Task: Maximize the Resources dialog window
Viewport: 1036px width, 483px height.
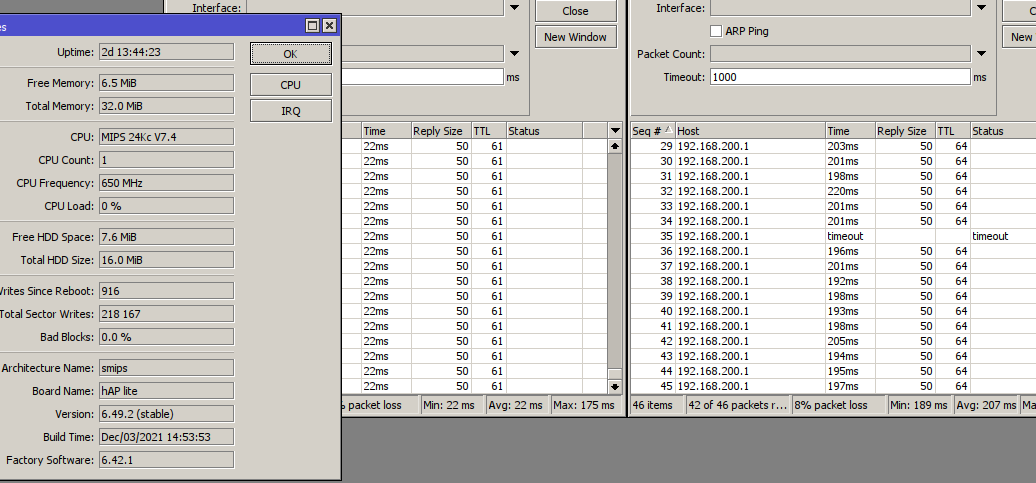Action: [x=313, y=26]
